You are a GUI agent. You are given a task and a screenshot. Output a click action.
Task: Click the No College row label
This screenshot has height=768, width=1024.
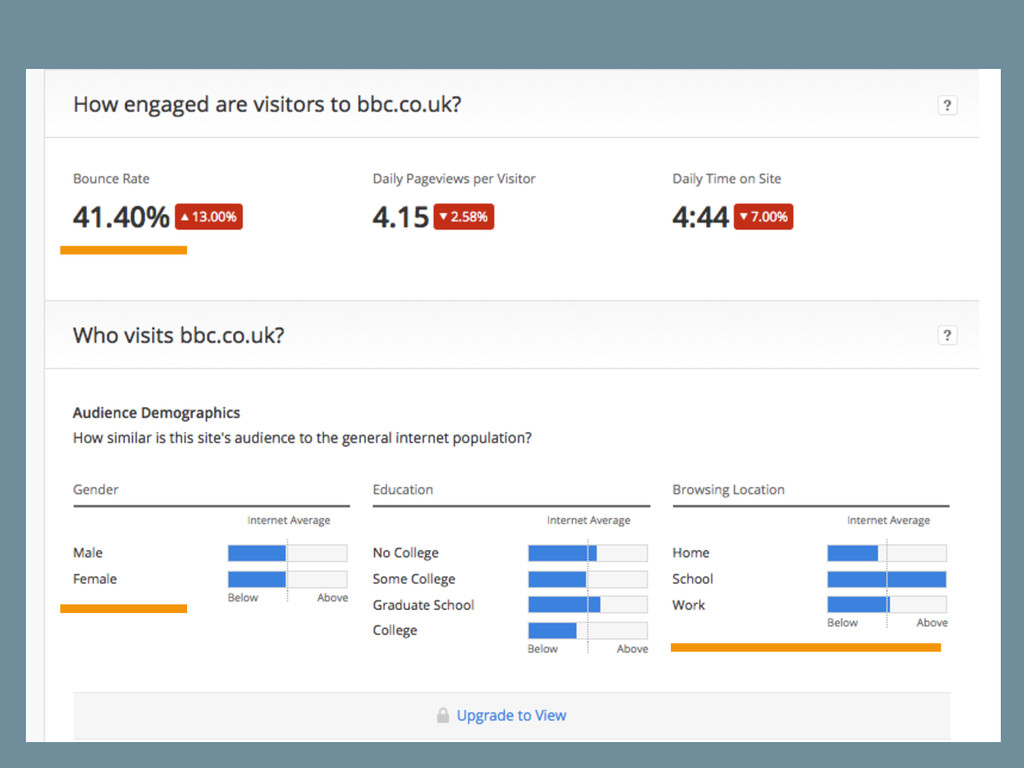(x=406, y=552)
